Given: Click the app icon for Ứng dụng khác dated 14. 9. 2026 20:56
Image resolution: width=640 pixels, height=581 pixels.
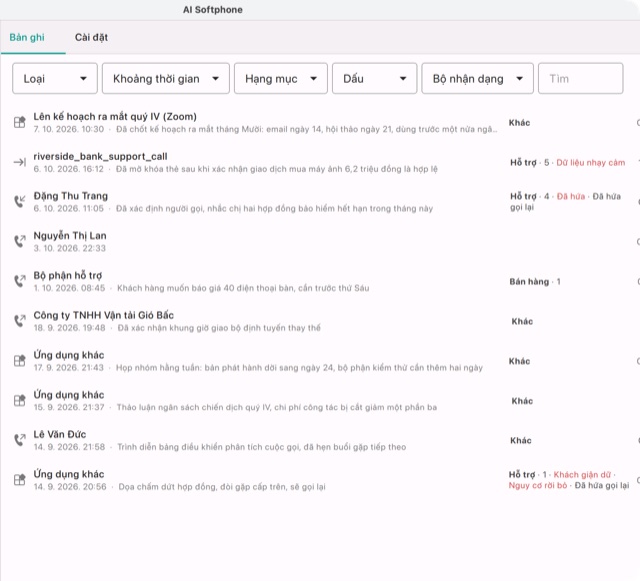Looking at the screenshot, I should coord(20,479).
